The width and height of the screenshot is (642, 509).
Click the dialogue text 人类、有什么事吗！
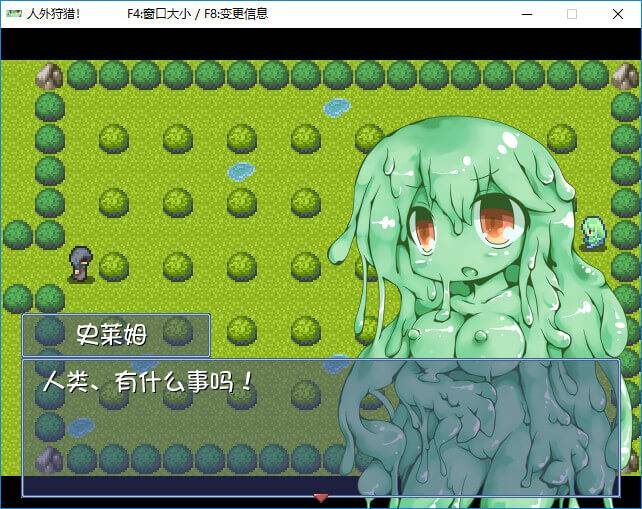[148, 385]
